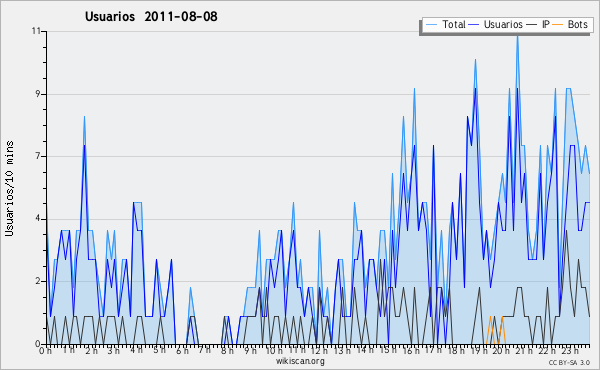
Task: Select the 'Total' legend entry
Action: point(453,24)
